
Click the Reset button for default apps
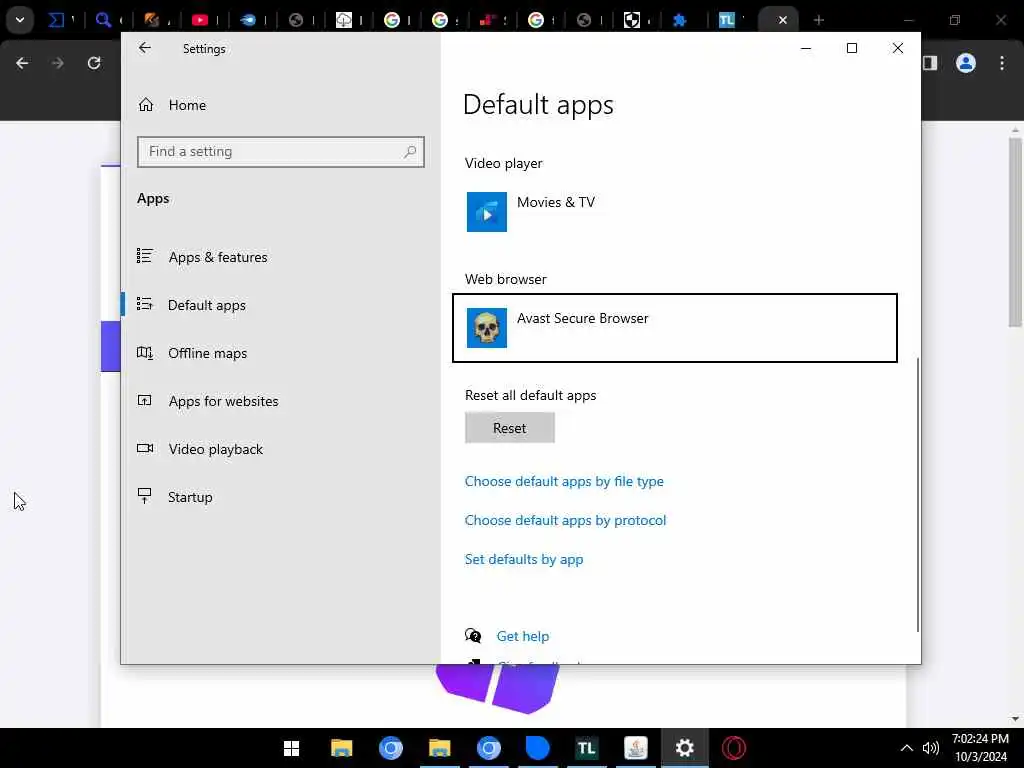pyautogui.click(x=509, y=428)
